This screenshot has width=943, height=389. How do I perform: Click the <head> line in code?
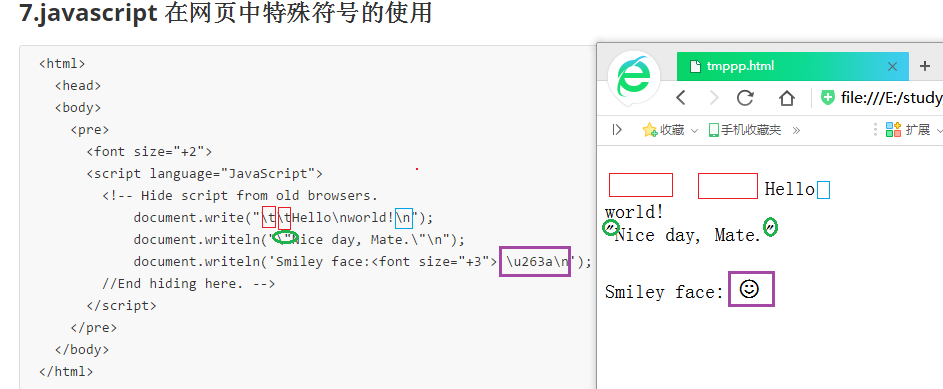point(78,85)
